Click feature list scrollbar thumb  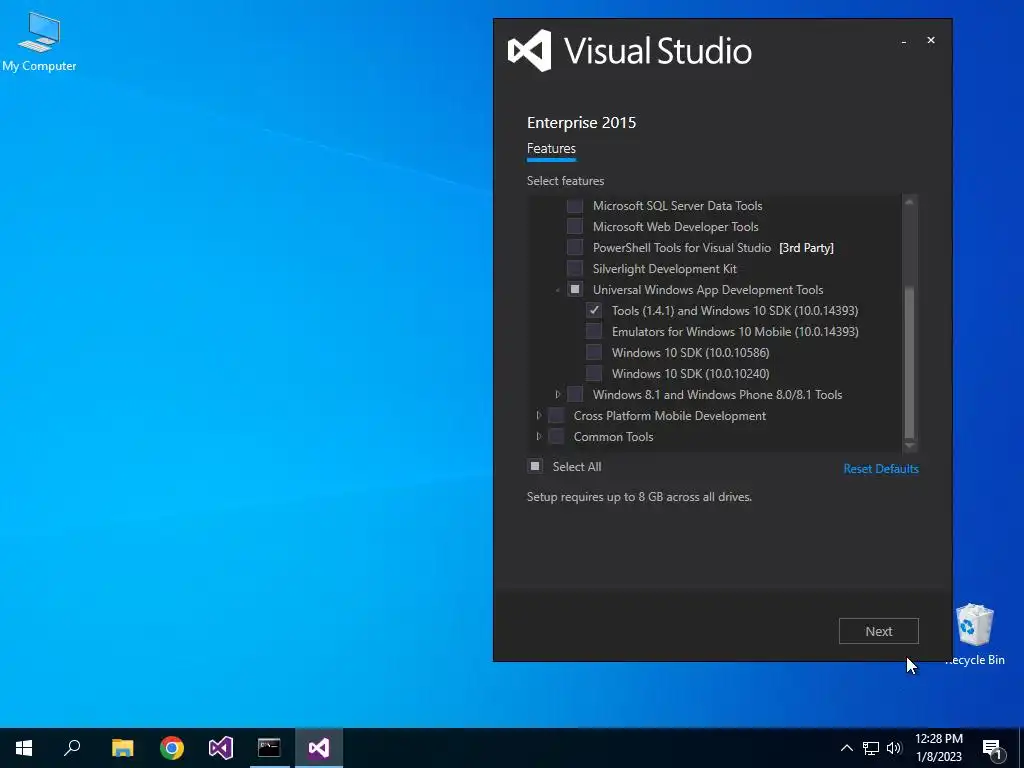(909, 362)
